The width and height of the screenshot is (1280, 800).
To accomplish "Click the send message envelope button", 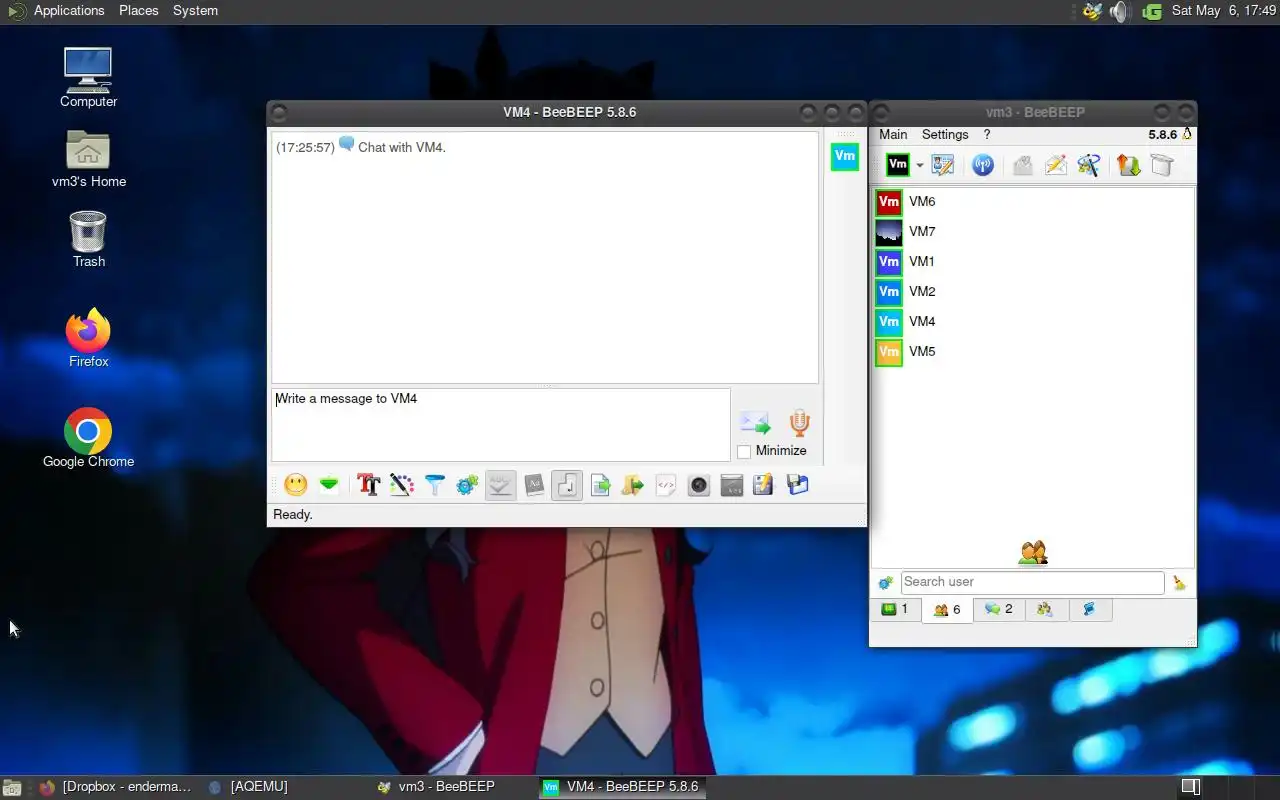I will 755,422.
